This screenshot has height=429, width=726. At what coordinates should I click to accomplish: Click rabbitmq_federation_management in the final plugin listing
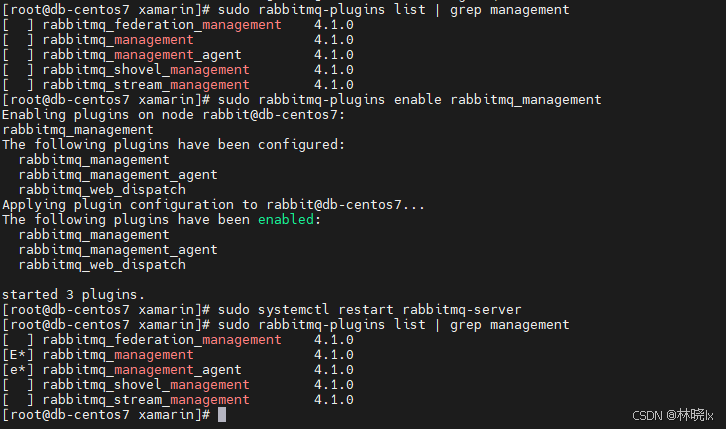pyautogui.click(x=162, y=339)
